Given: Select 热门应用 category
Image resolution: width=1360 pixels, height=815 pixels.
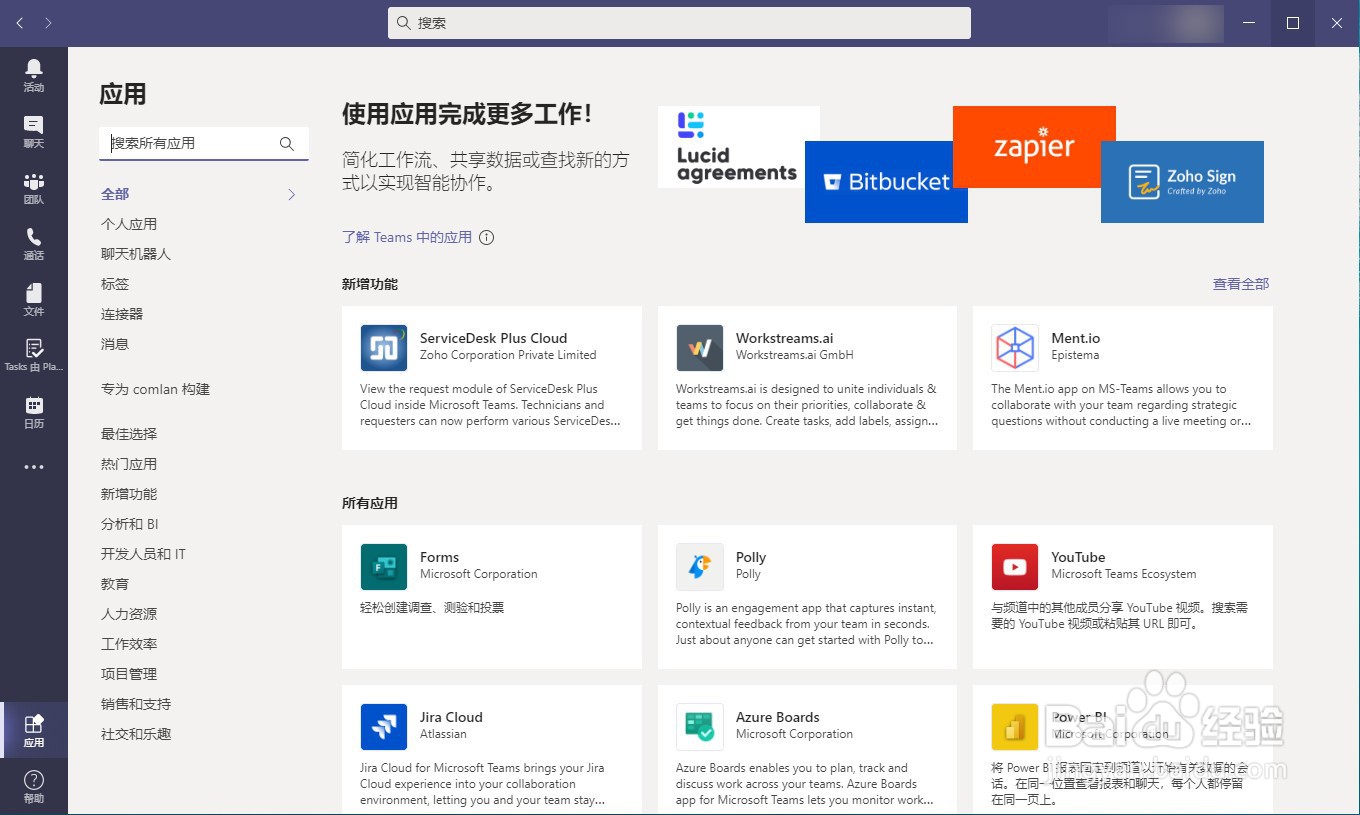Looking at the screenshot, I should click(x=129, y=464).
